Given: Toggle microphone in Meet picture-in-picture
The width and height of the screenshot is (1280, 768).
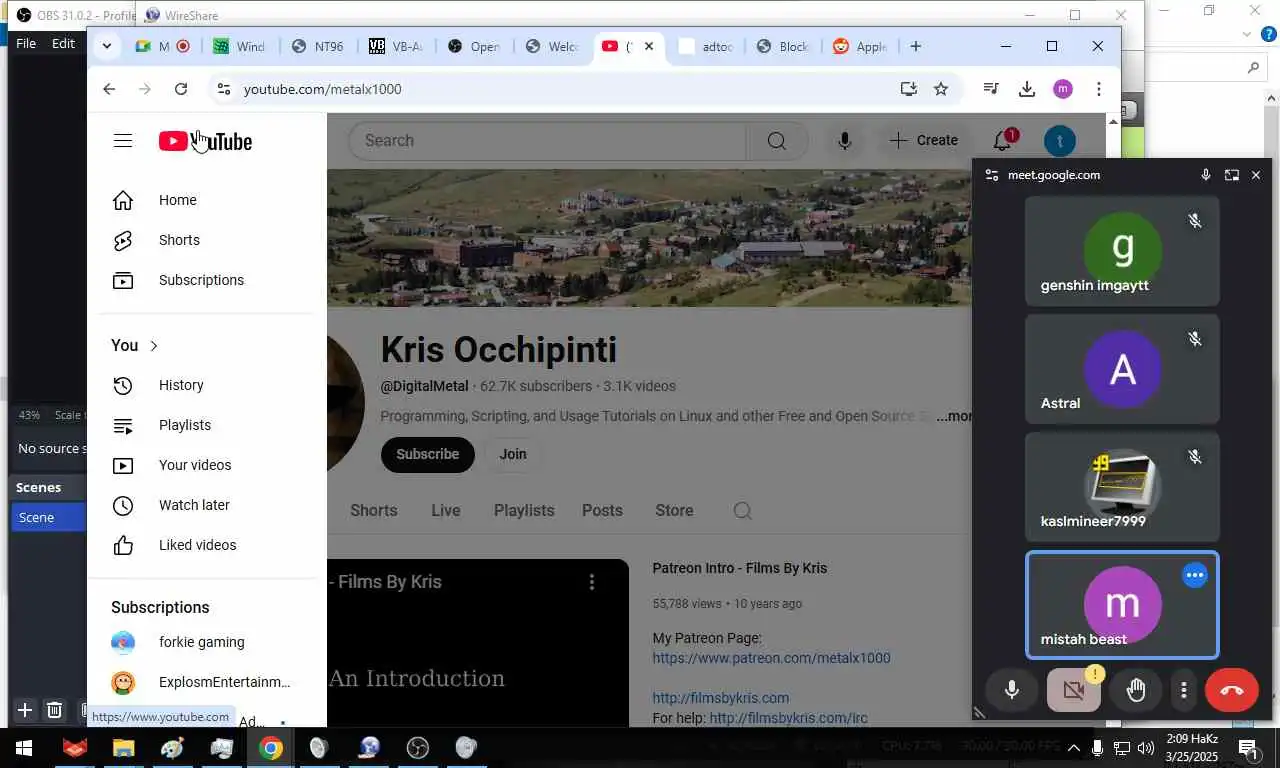Looking at the screenshot, I should point(1012,690).
